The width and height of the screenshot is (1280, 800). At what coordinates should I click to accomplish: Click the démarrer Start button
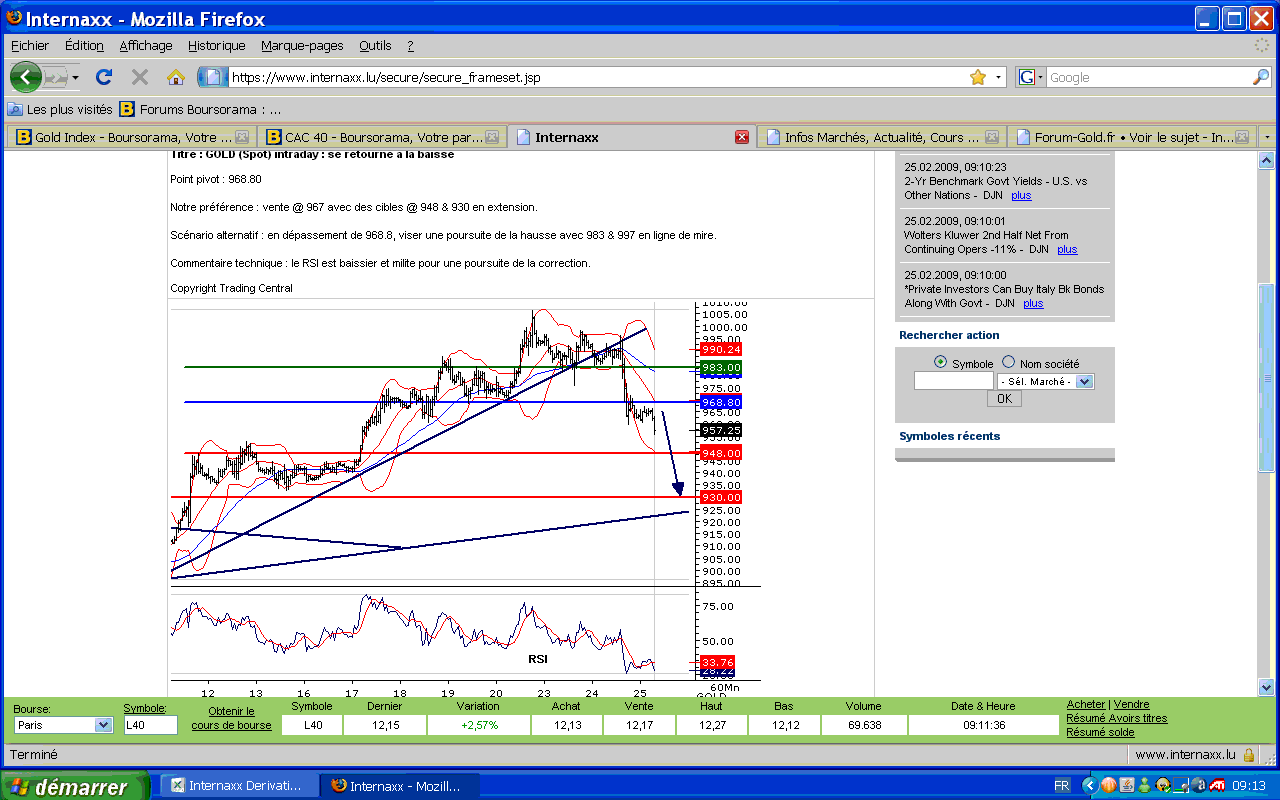click(x=74, y=786)
